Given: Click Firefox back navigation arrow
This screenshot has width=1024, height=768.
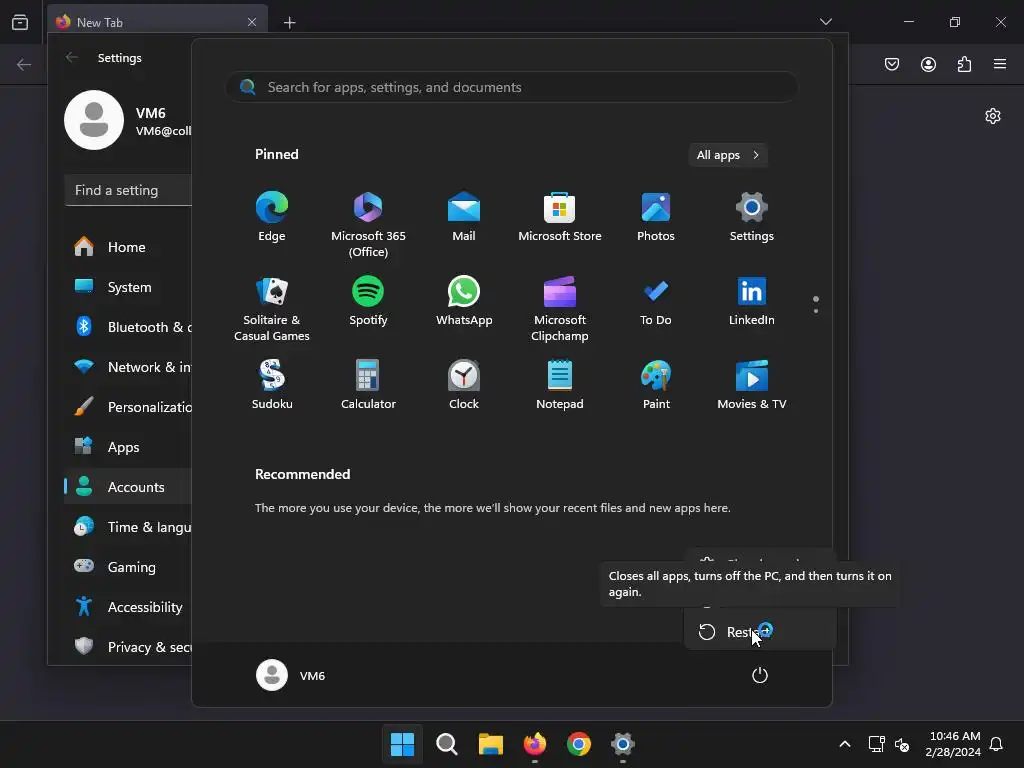Looking at the screenshot, I should pos(24,64).
